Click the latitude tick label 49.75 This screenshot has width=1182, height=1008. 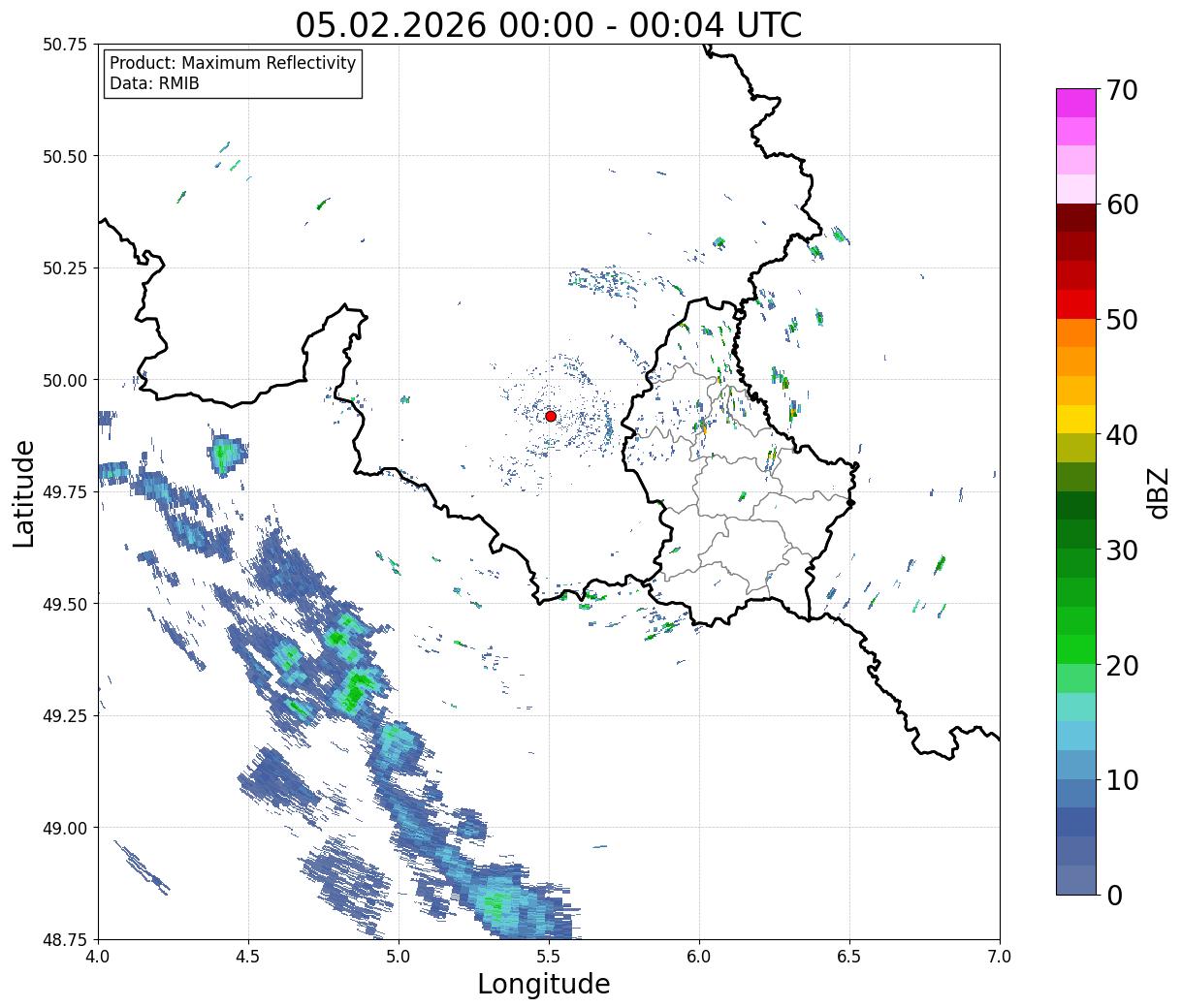click(66, 492)
